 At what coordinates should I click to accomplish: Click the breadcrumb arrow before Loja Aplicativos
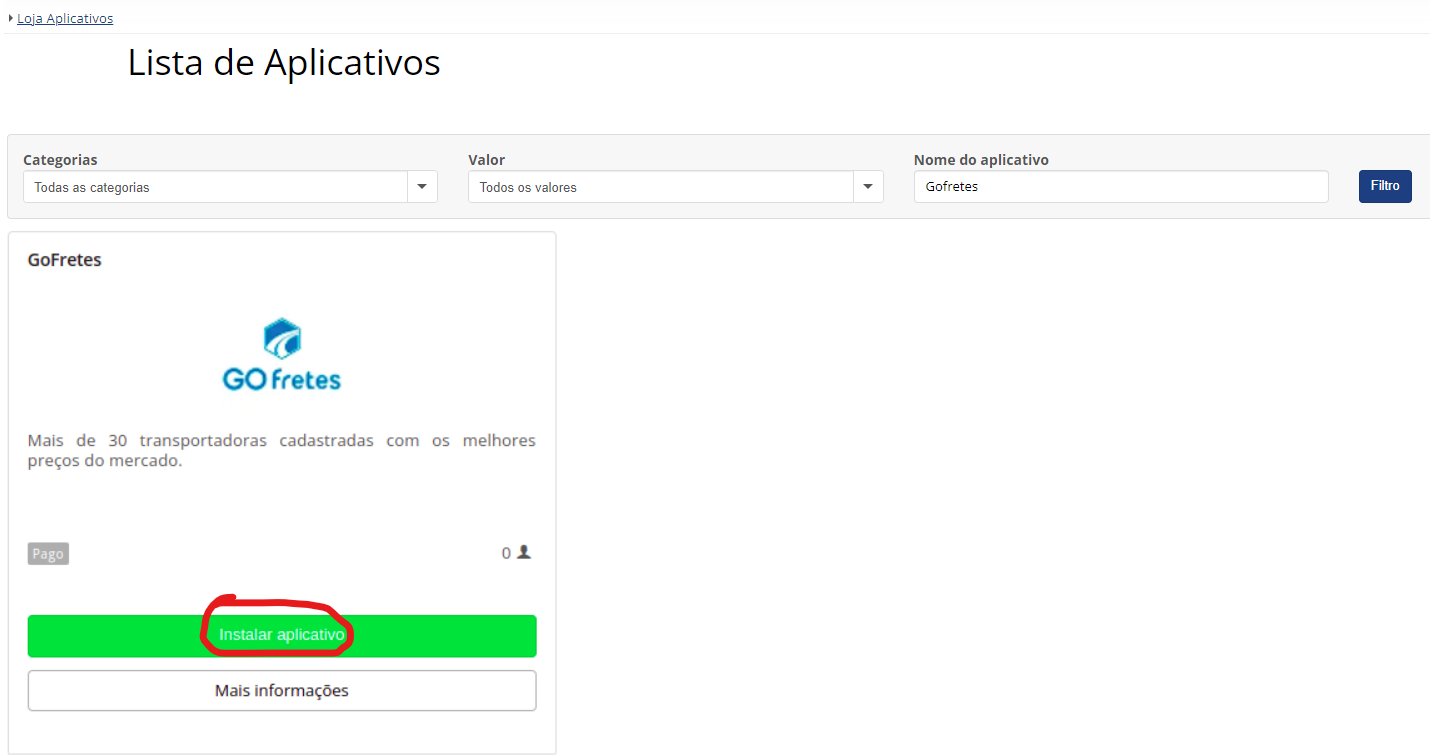click(x=10, y=18)
